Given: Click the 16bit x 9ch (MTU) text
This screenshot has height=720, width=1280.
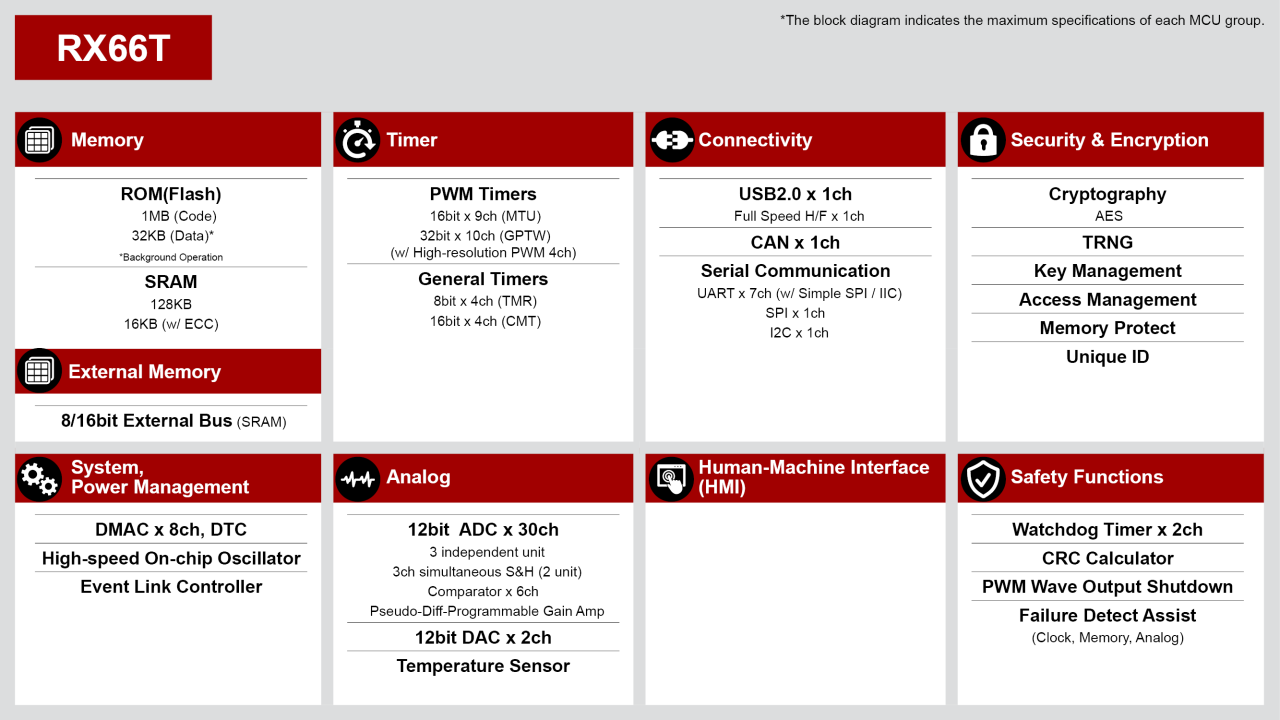Looking at the screenshot, I should (483, 216).
